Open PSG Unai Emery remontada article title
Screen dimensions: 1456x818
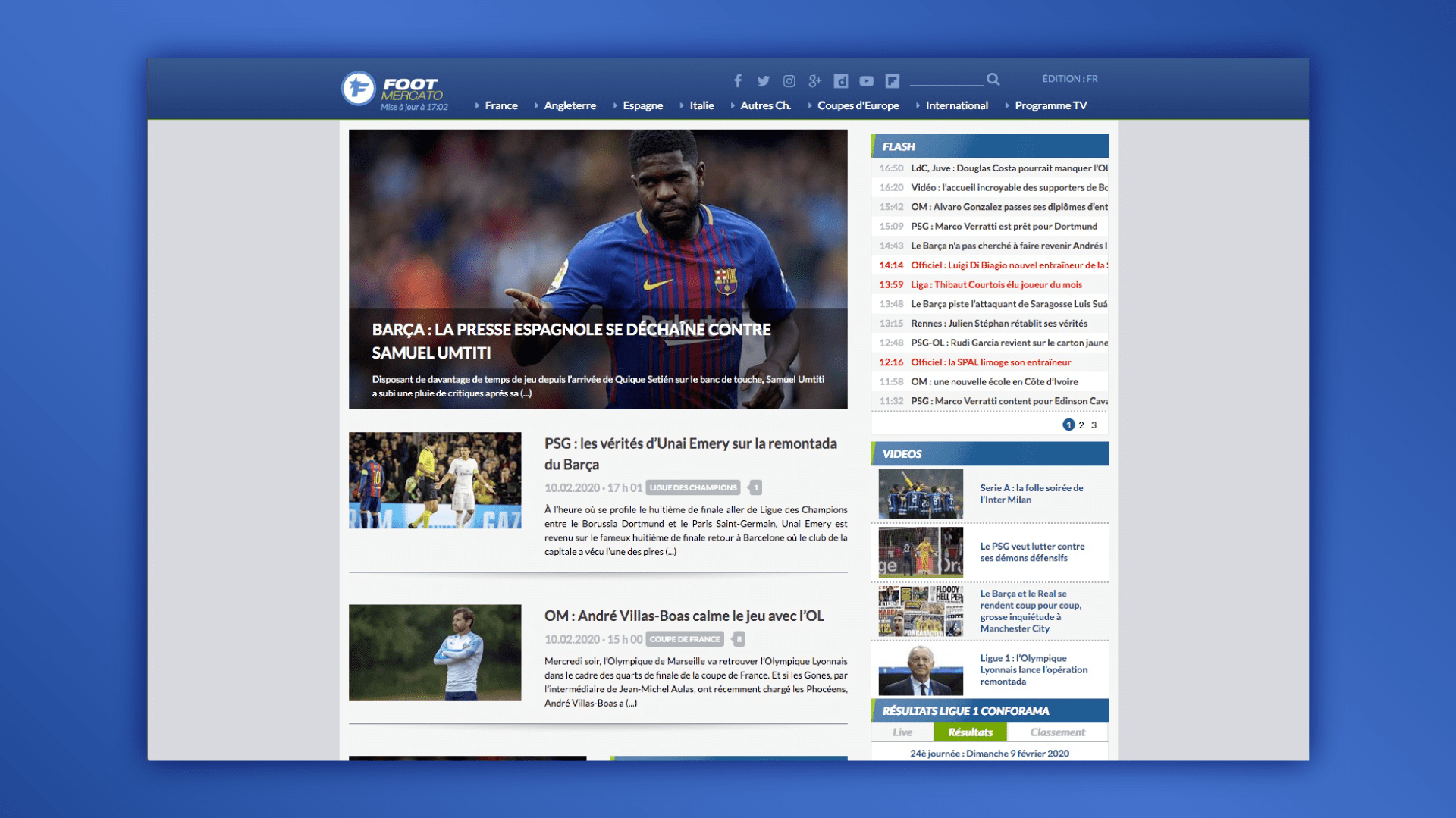point(691,453)
